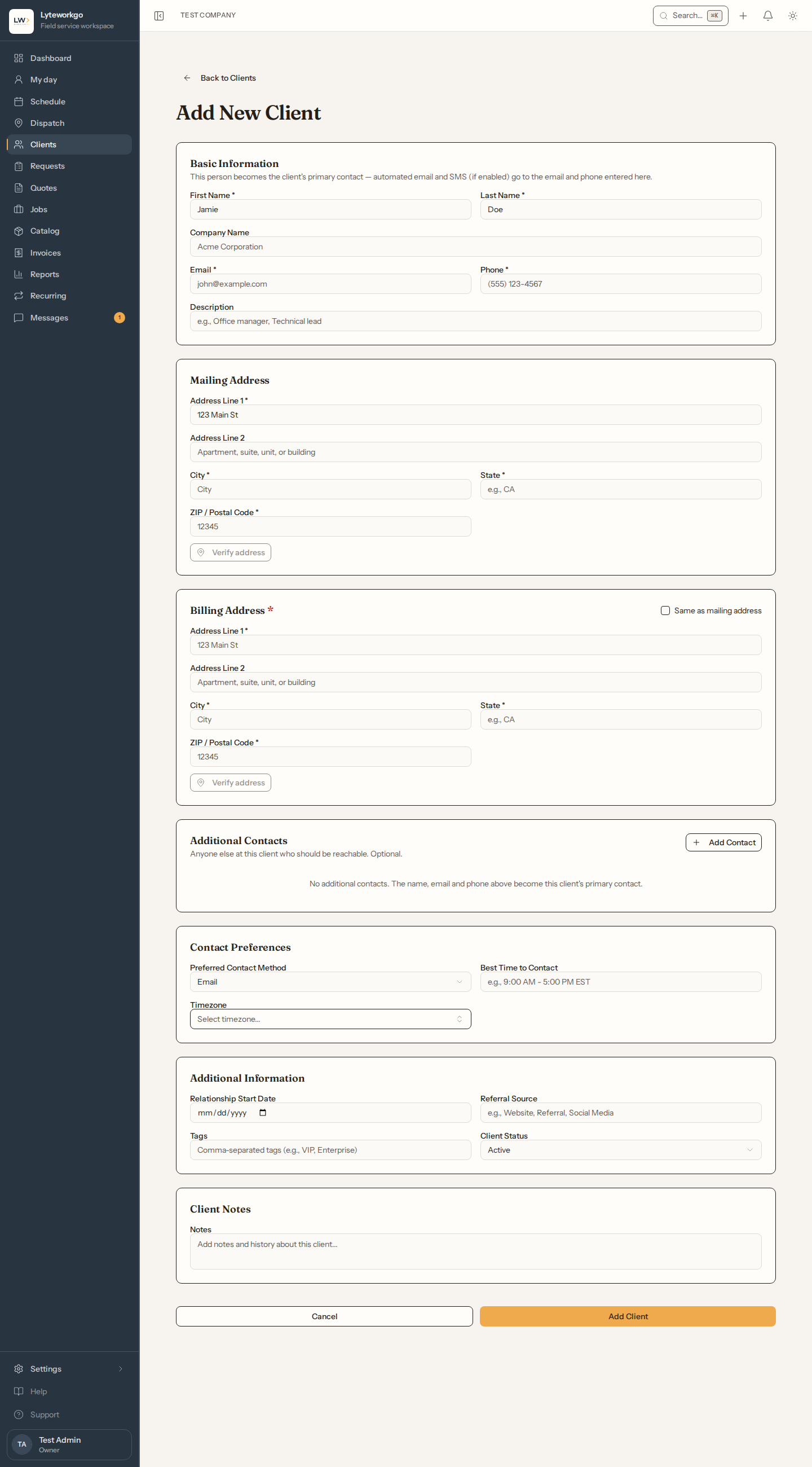
Task: Toggle light/dark theme sun icon
Action: (x=793, y=15)
